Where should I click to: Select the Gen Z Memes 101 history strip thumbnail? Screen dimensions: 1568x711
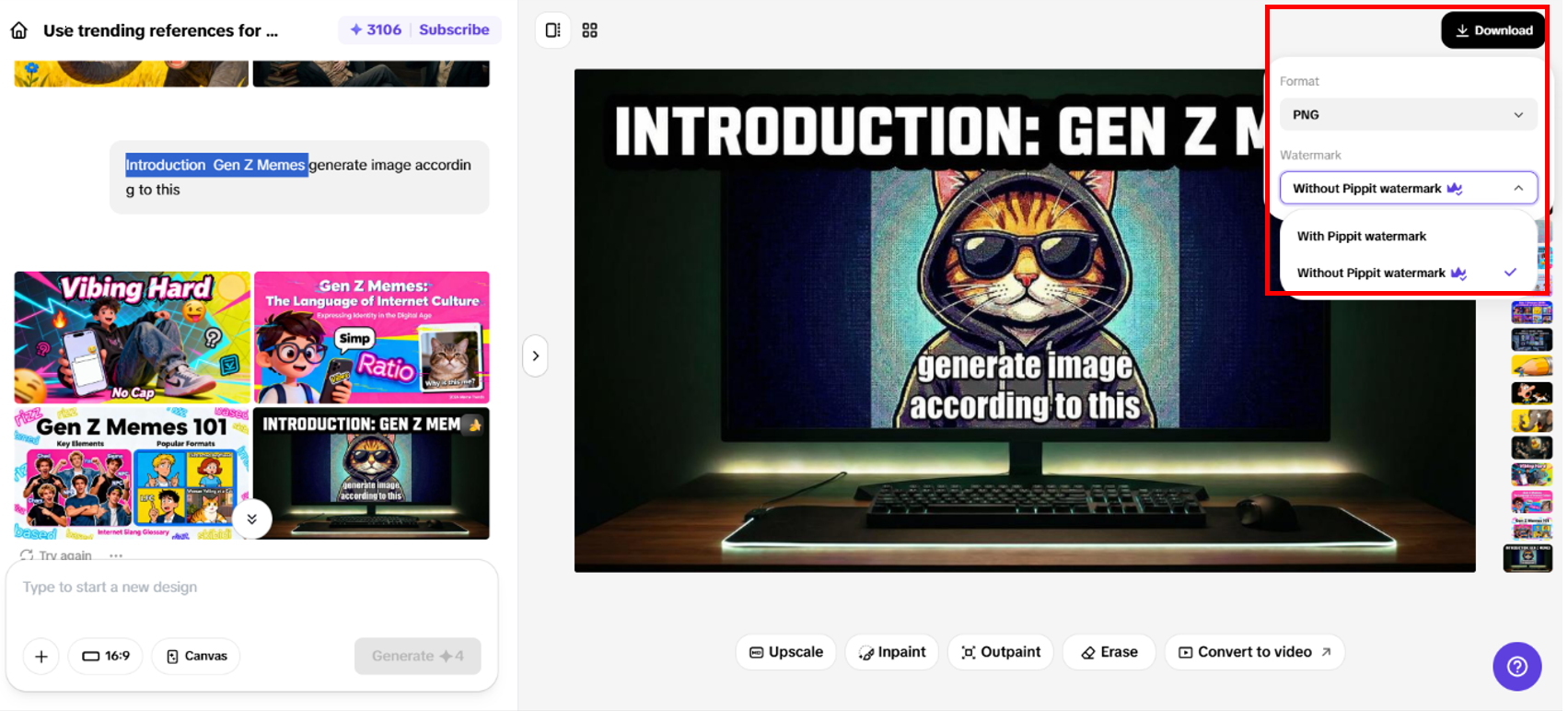click(1532, 529)
